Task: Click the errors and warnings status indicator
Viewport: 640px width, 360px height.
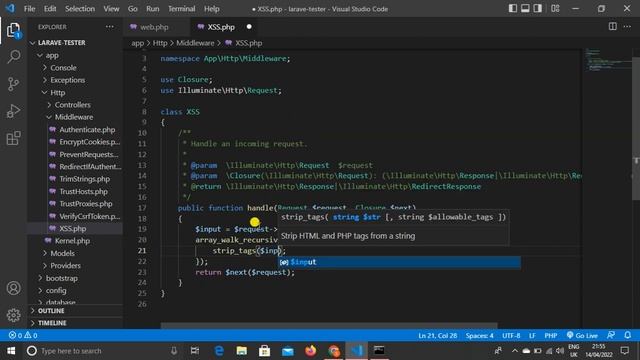Action: tap(23, 335)
